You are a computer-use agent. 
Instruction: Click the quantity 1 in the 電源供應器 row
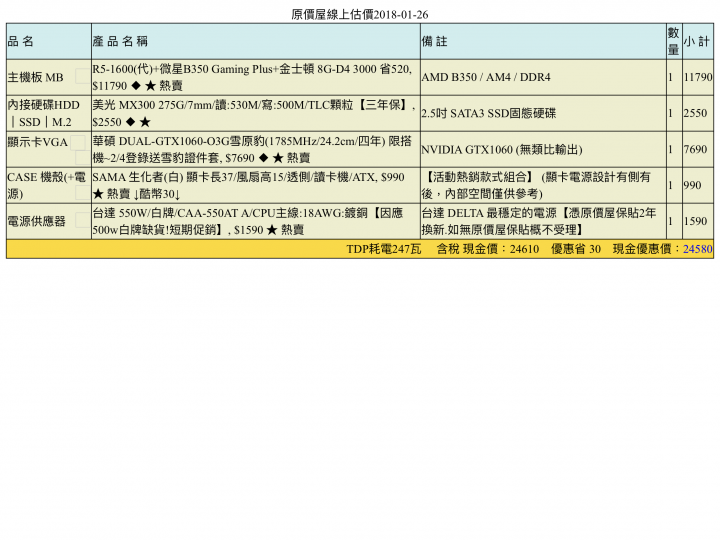(670, 221)
